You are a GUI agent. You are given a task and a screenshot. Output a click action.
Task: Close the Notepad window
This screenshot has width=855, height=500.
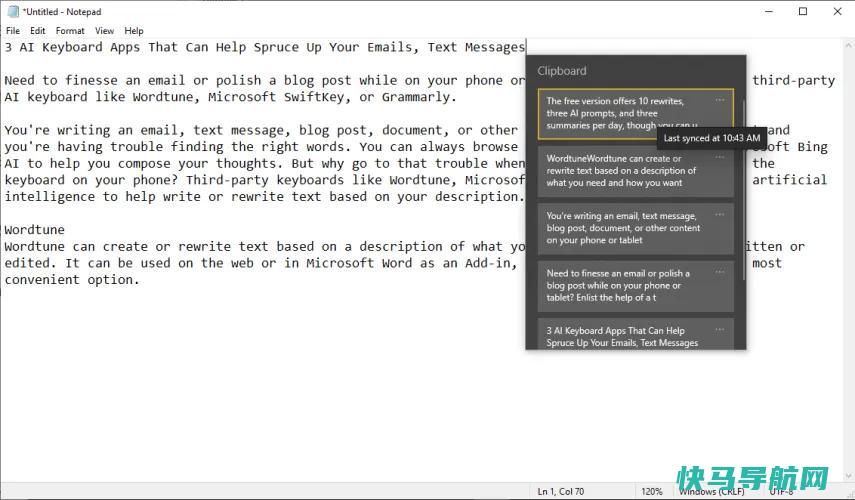pos(838,11)
